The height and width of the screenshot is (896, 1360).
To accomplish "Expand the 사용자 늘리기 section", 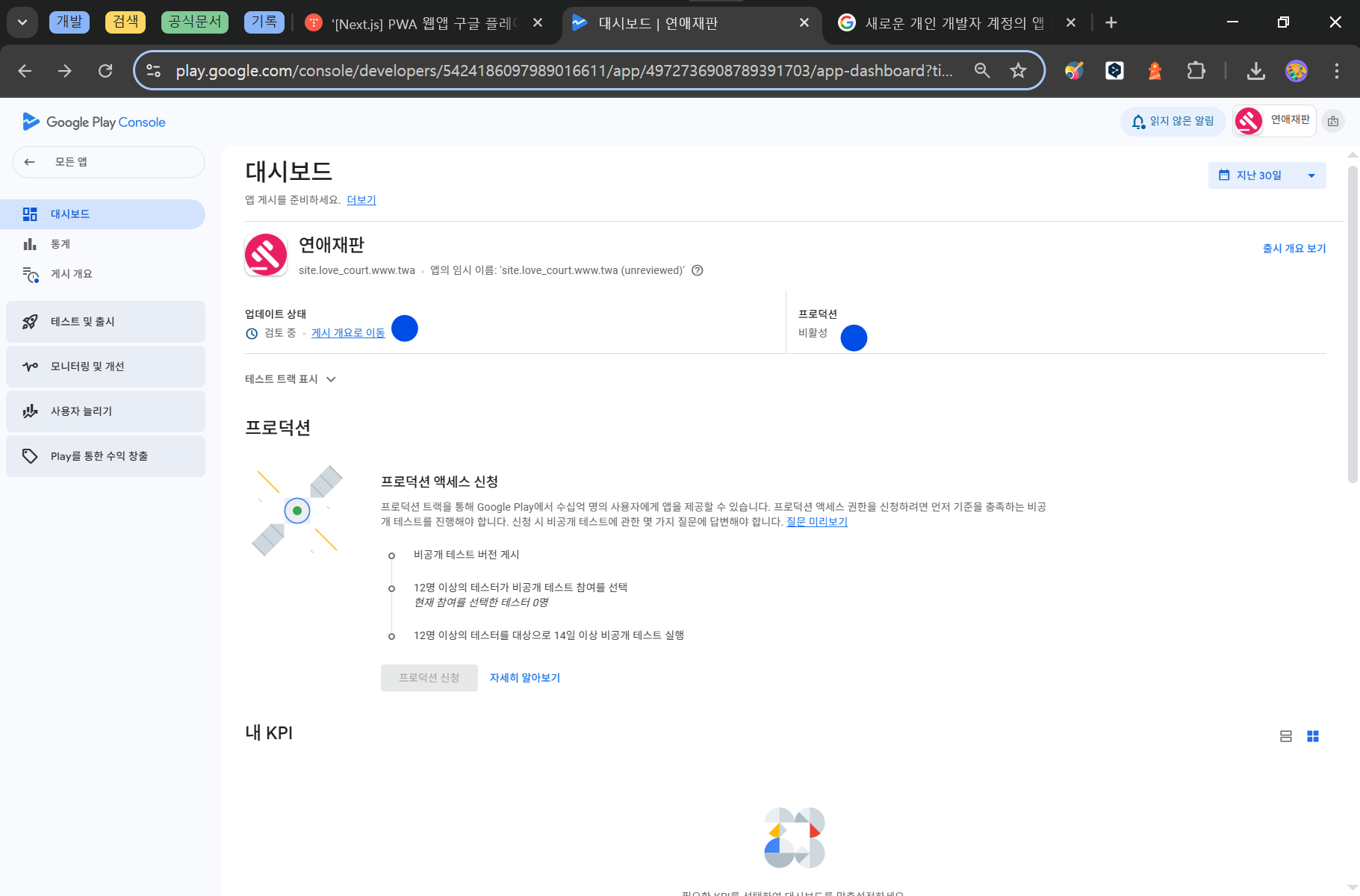I will (x=105, y=411).
